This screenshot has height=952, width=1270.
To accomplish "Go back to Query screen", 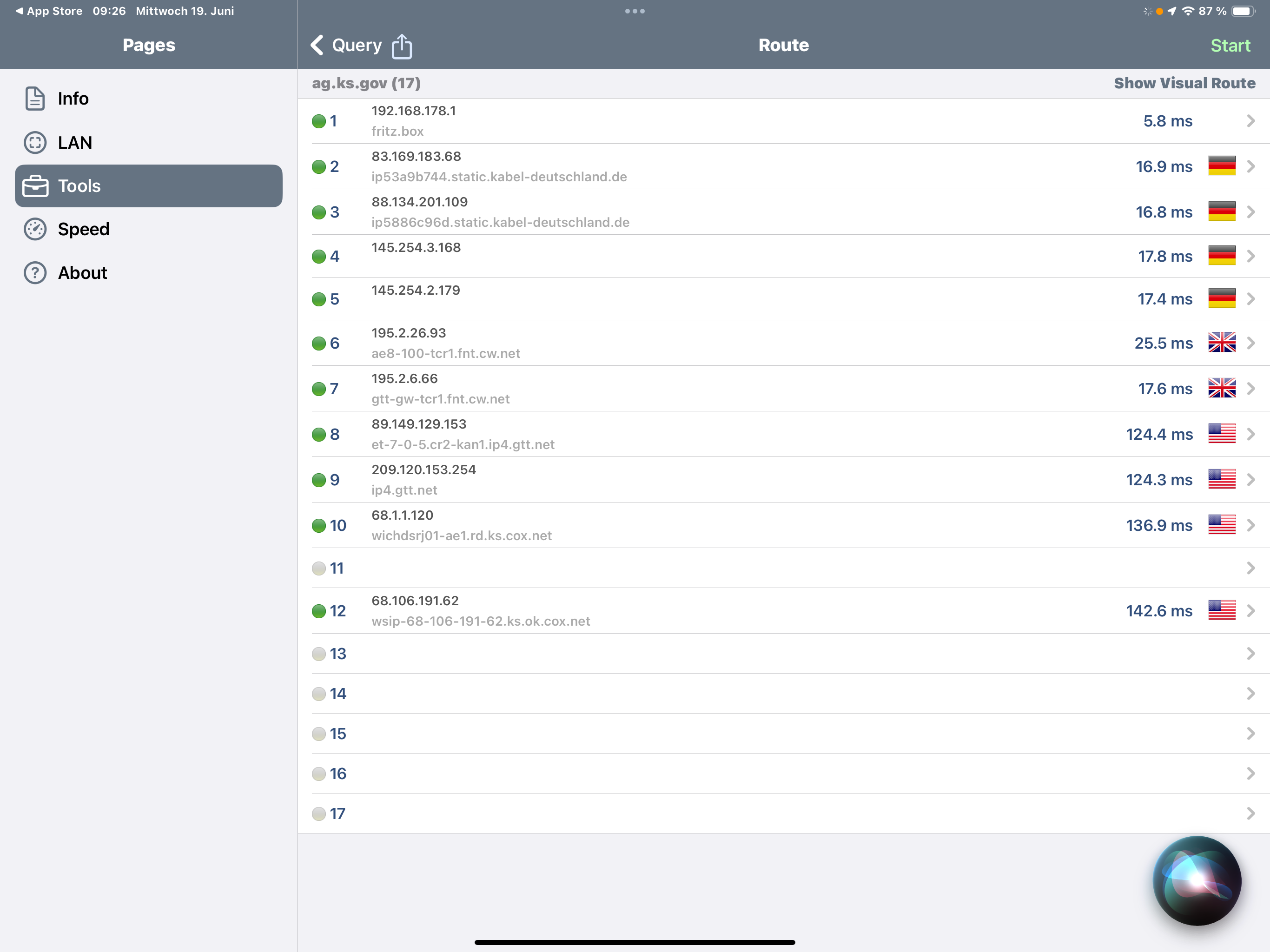I will pyautogui.click(x=346, y=46).
